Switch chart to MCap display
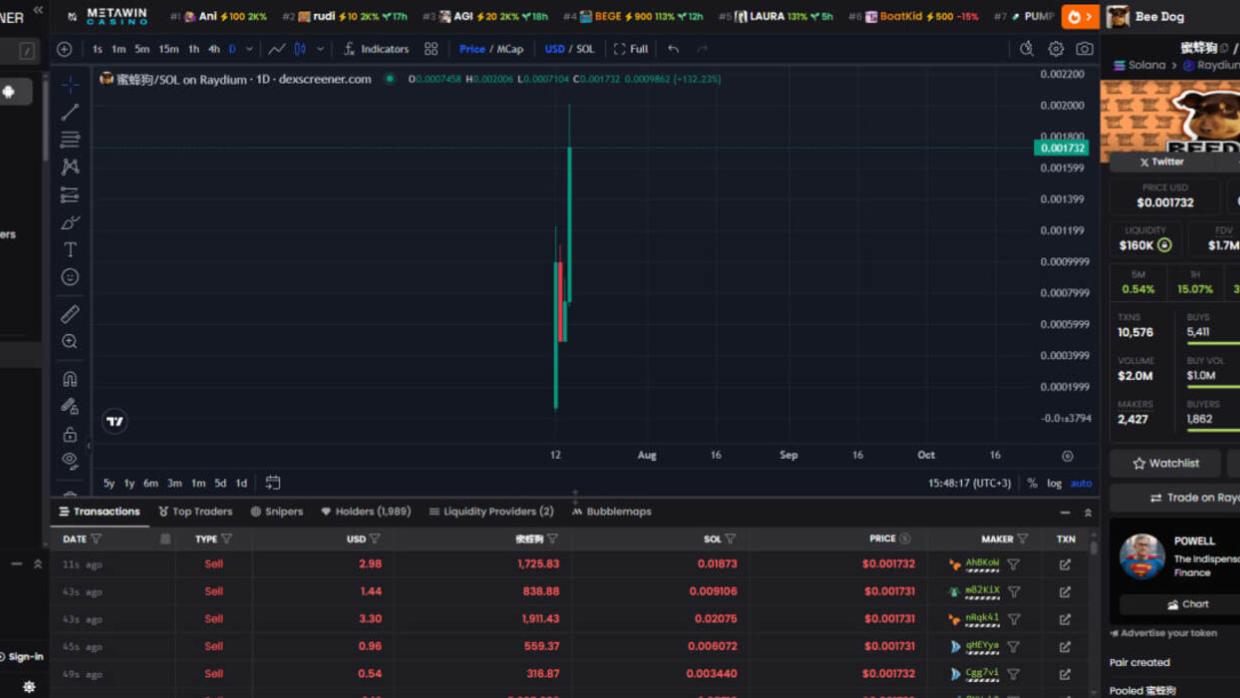 [x=510, y=49]
